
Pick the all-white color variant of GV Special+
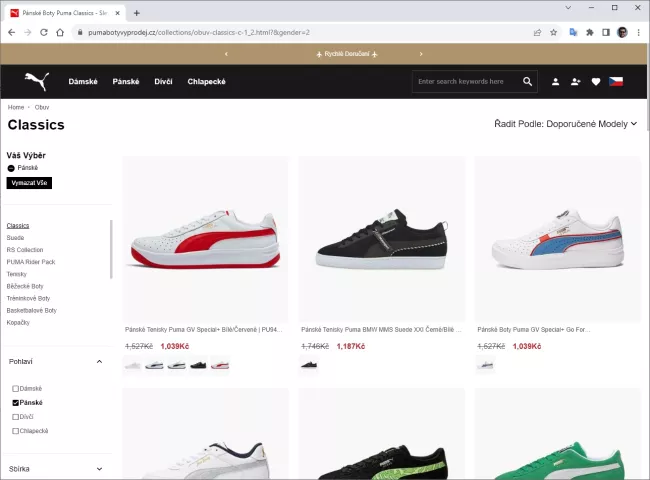coord(133,365)
